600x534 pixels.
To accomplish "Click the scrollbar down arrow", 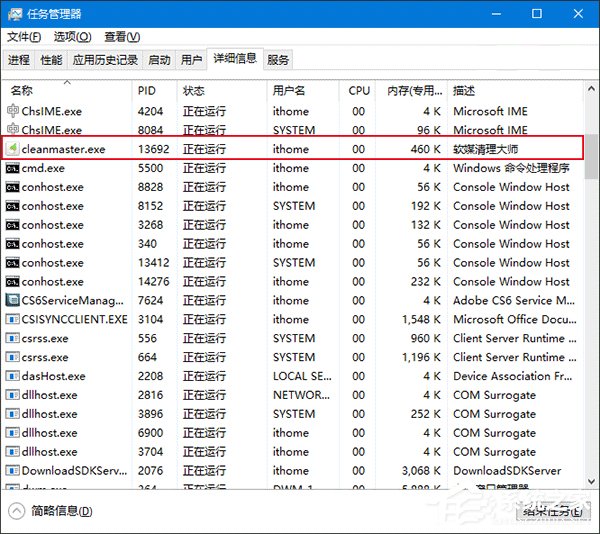I will pyautogui.click(x=591, y=481).
